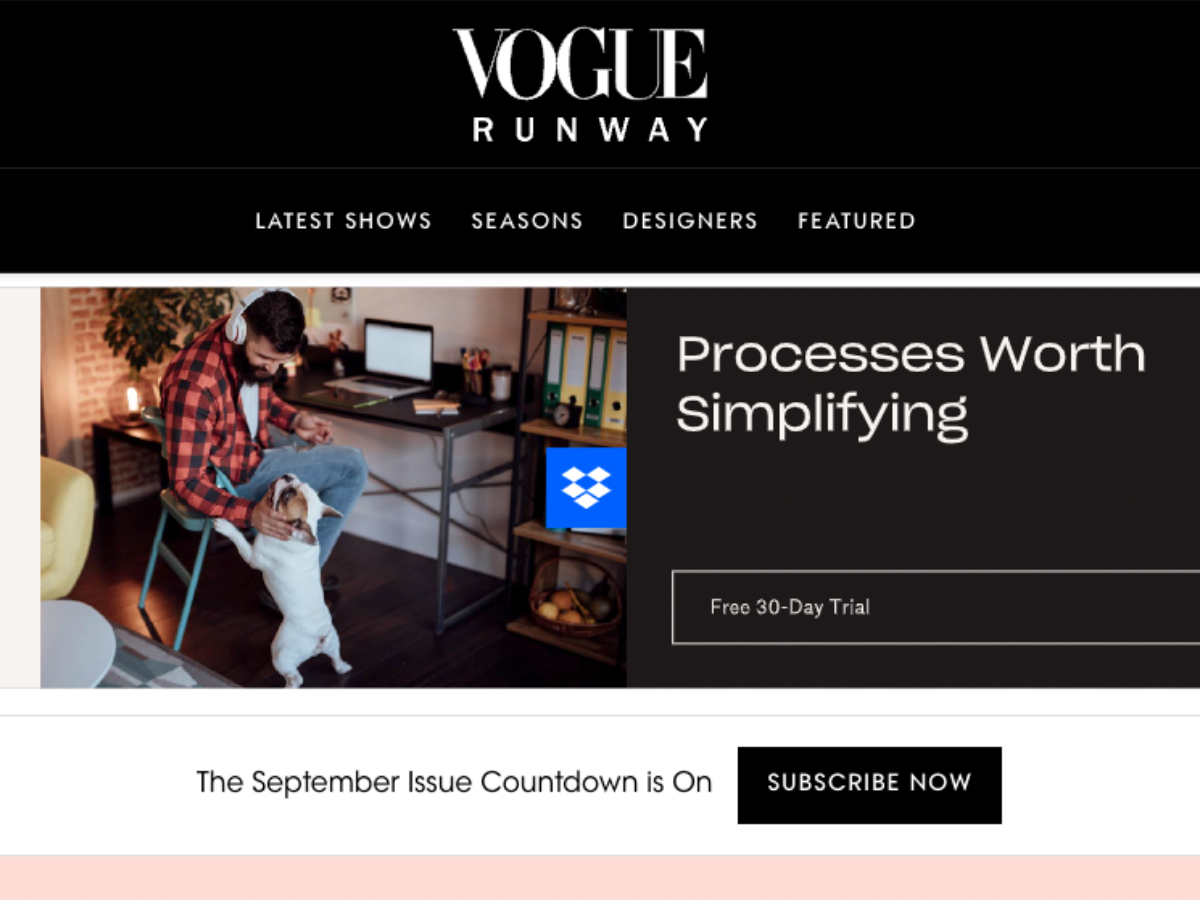Image resolution: width=1200 pixels, height=900 pixels.
Task: Select the Featured navigation link
Action: 857,221
